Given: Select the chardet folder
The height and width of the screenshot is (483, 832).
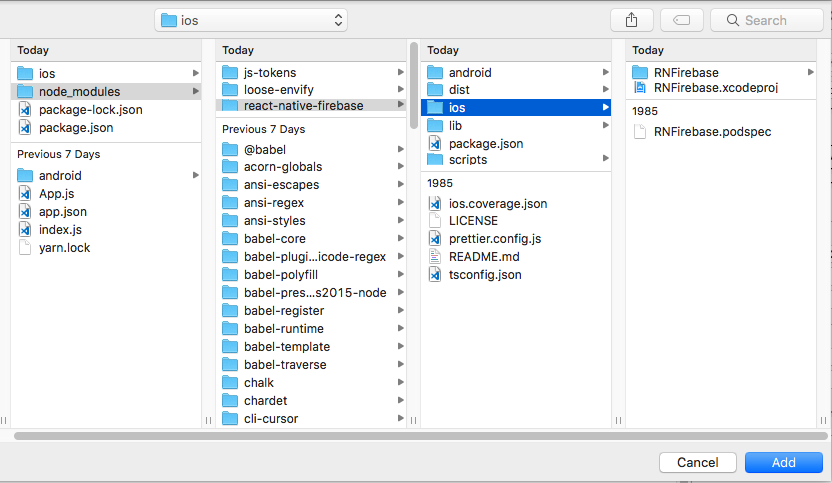Looking at the screenshot, I should click(311, 401).
